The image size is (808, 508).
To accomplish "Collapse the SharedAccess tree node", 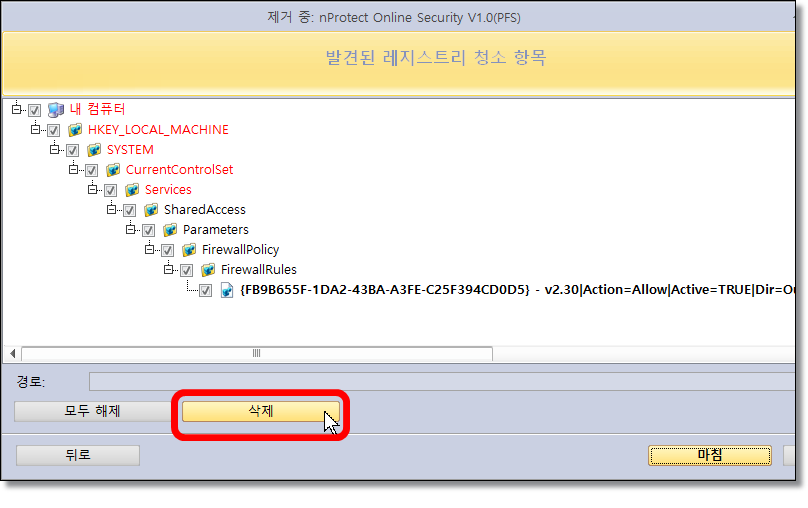I will click(111, 210).
